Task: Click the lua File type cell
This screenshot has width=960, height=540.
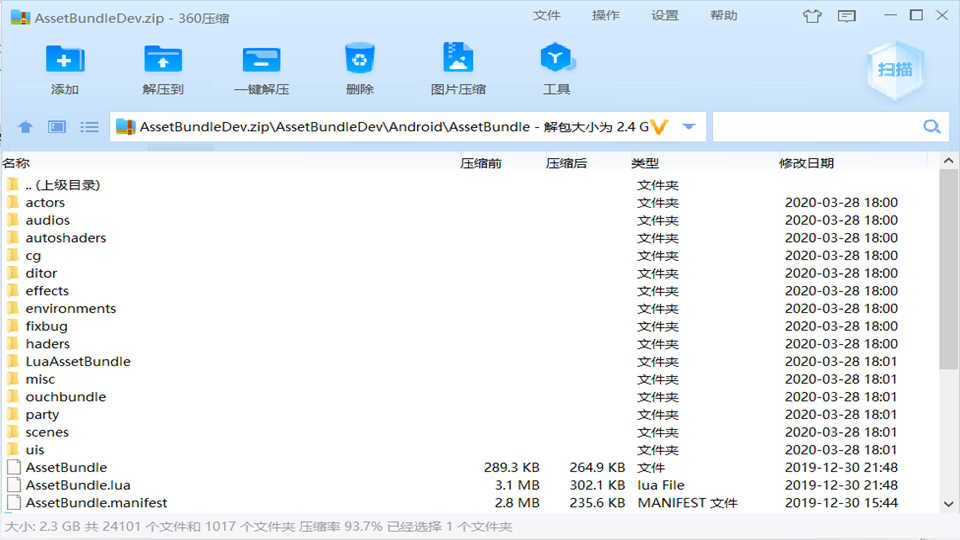Action: (x=661, y=485)
